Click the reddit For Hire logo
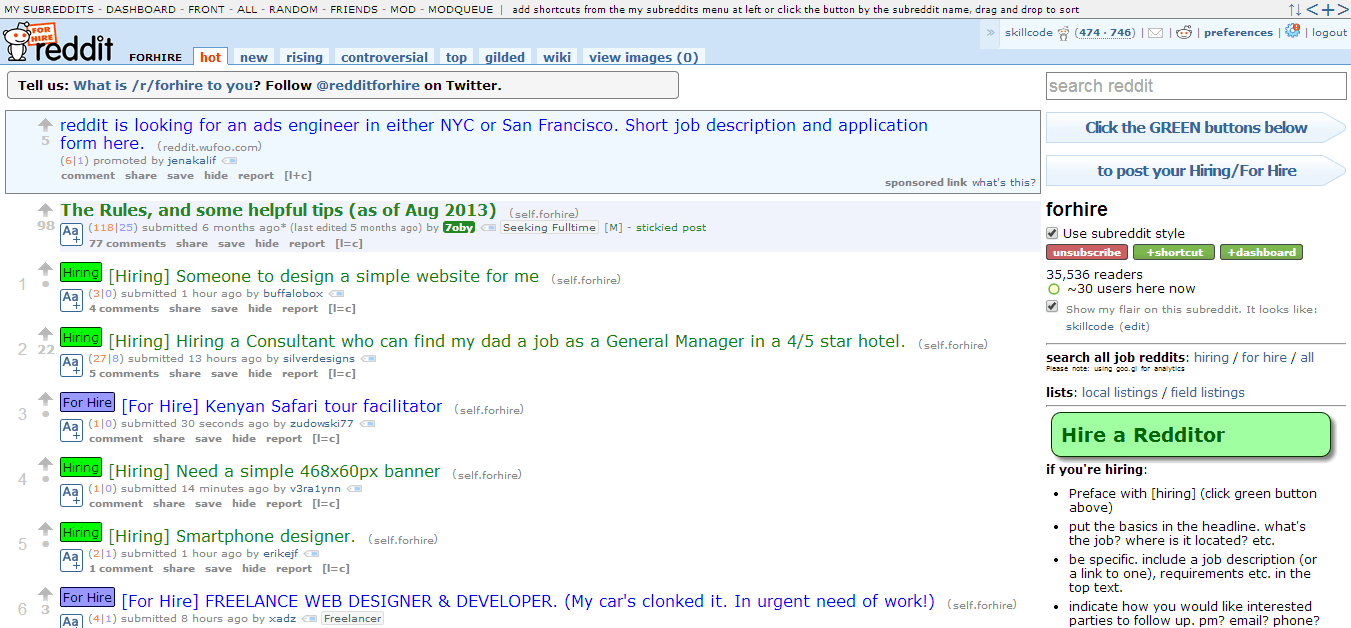The width and height of the screenshot is (1351, 628). point(58,42)
